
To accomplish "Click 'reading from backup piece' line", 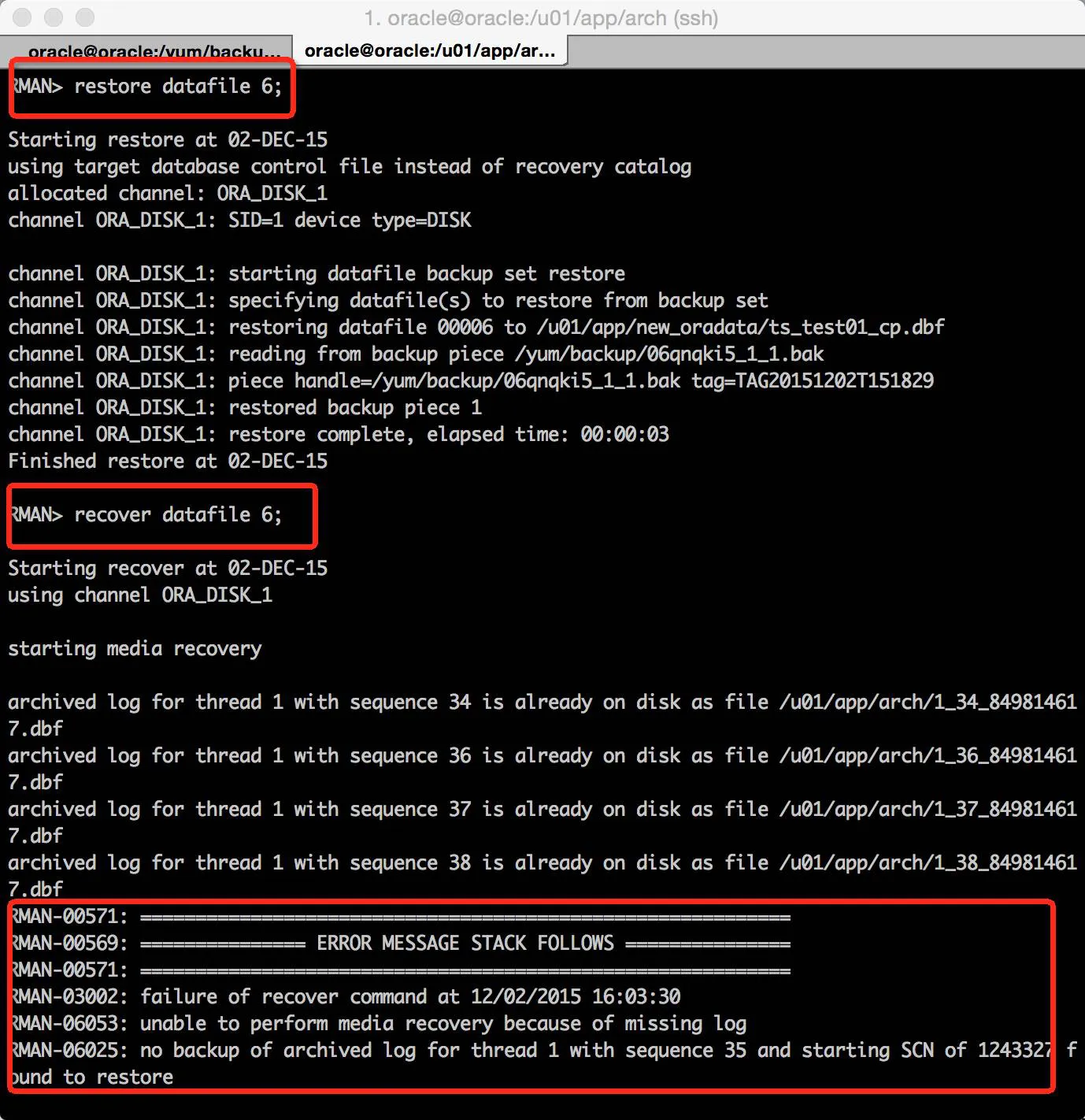I will (x=416, y=354).
